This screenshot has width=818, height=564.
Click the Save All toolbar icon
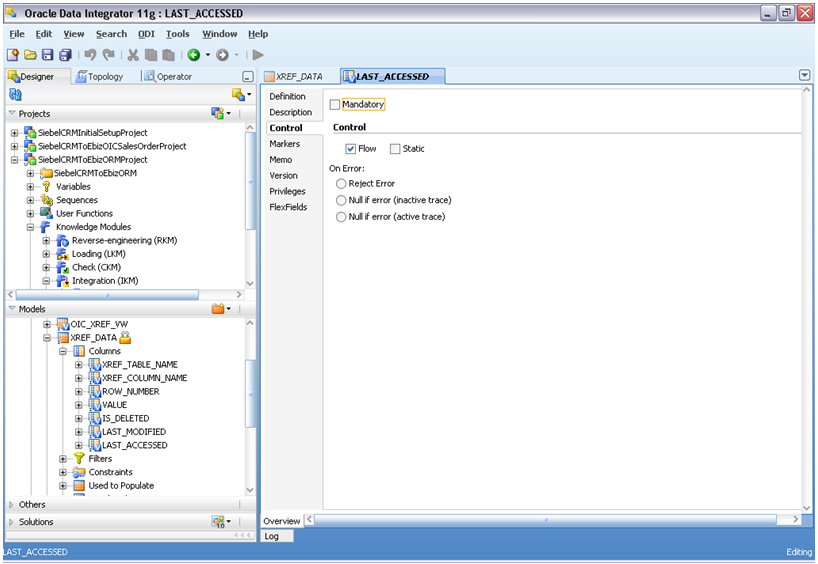coord(66,55)
